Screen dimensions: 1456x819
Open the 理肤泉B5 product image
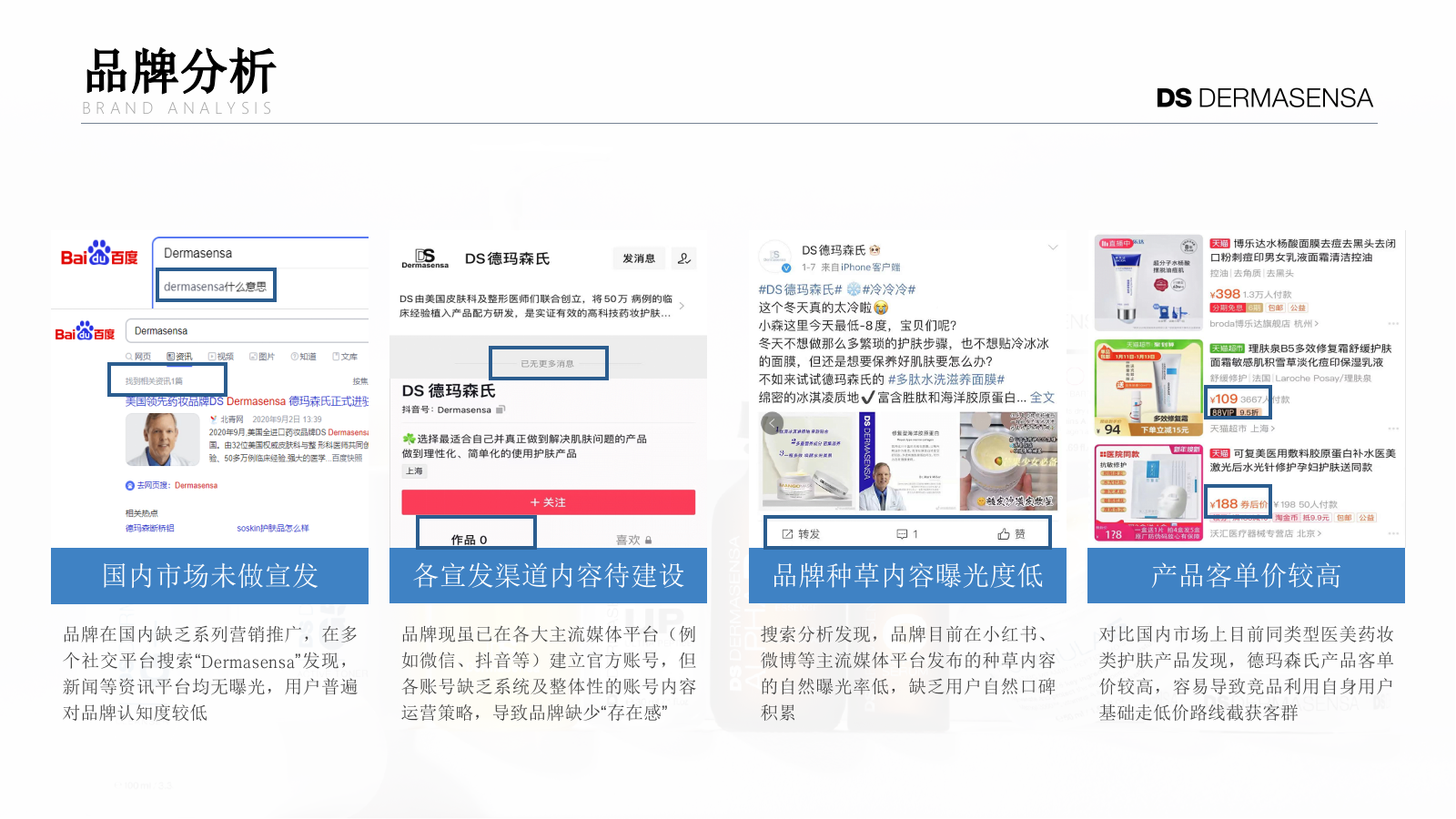pyautogui.click(x=1149, y=389)
